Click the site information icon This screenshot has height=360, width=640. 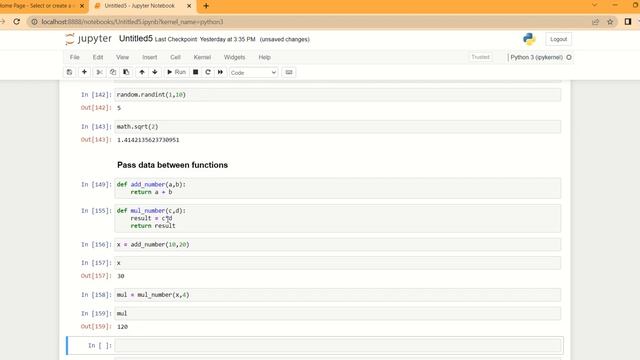tap(34, 22)
